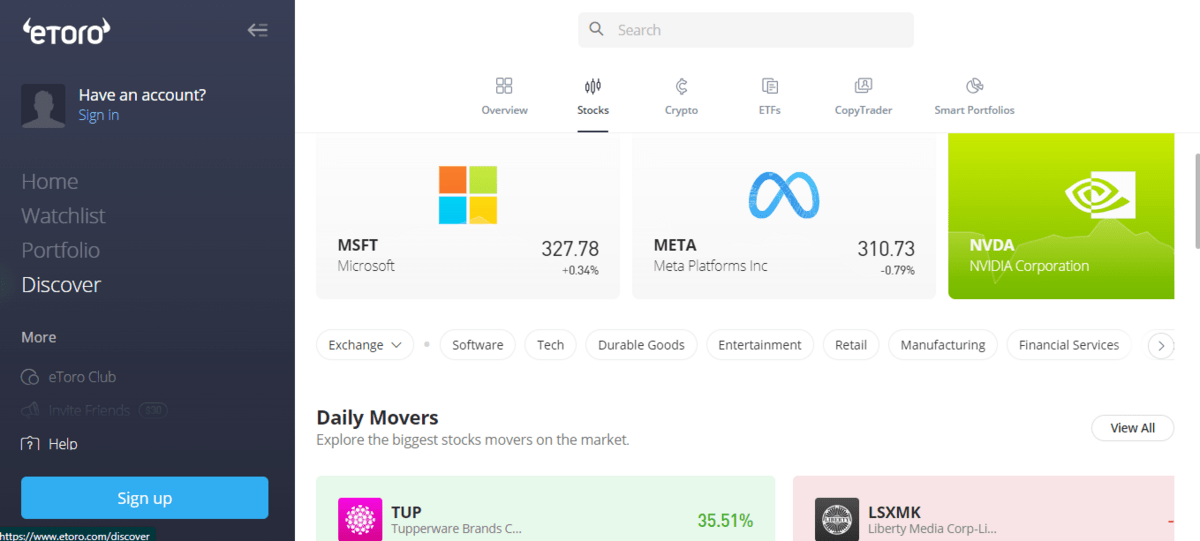This screenshot has width=1200, height=541.
Task: Click the Help question mark icon
Action: pyautogui.click(x=30, y=443)
